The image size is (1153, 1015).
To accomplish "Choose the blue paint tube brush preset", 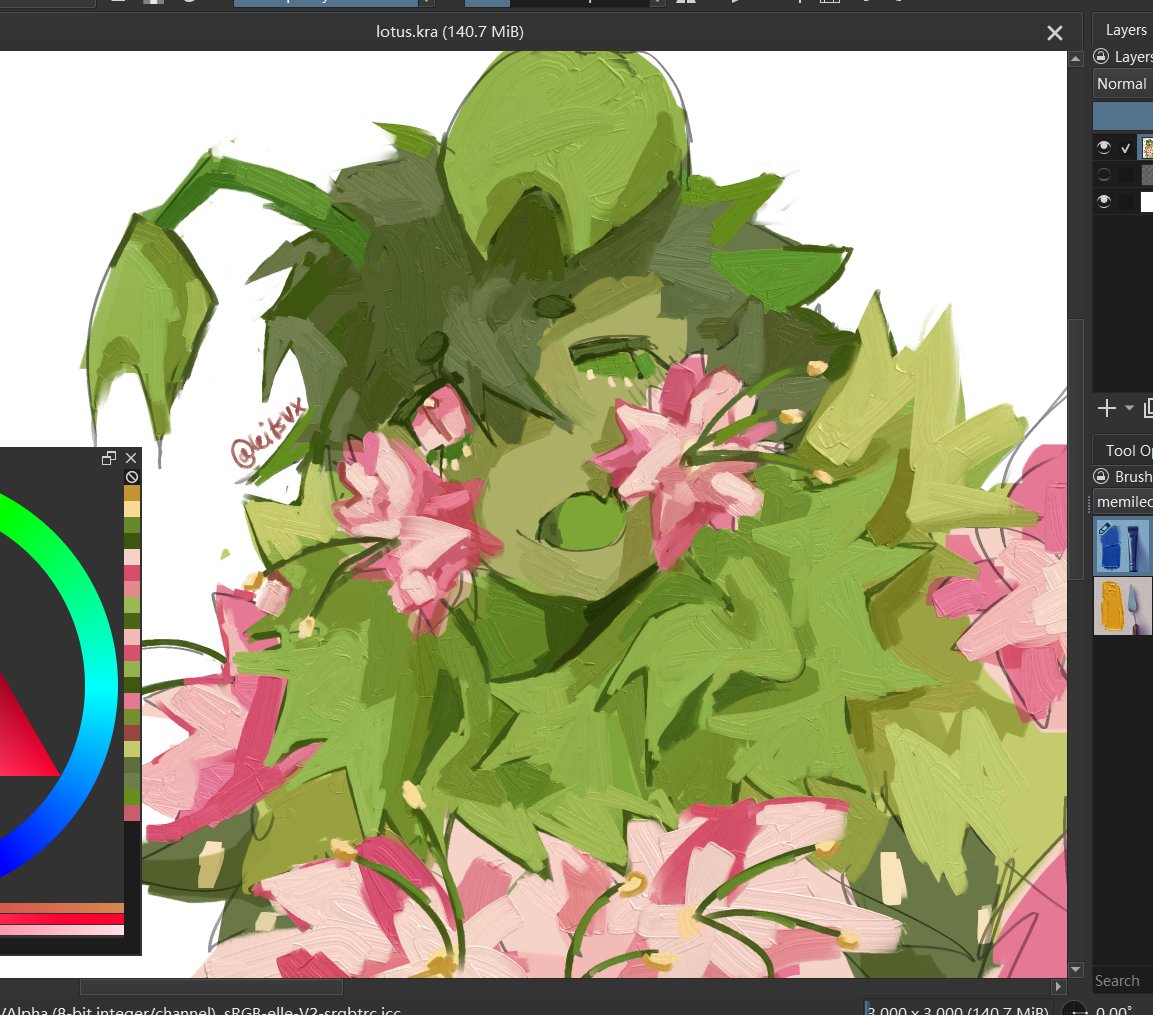I will (x=1122, y=546).
